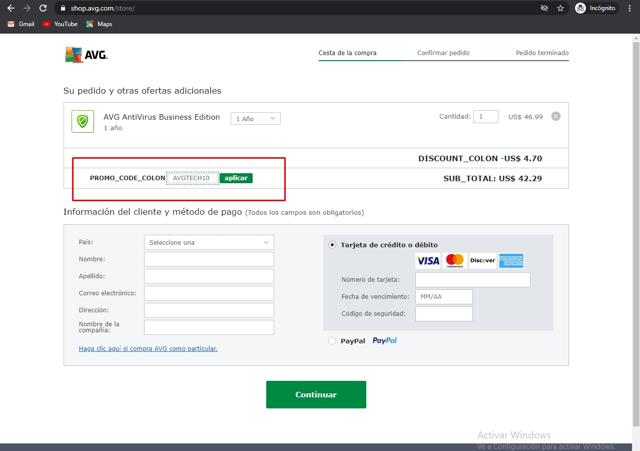Click the green aplicar button
The width and height of the screenshot is (640, 451).
point(236,178)
